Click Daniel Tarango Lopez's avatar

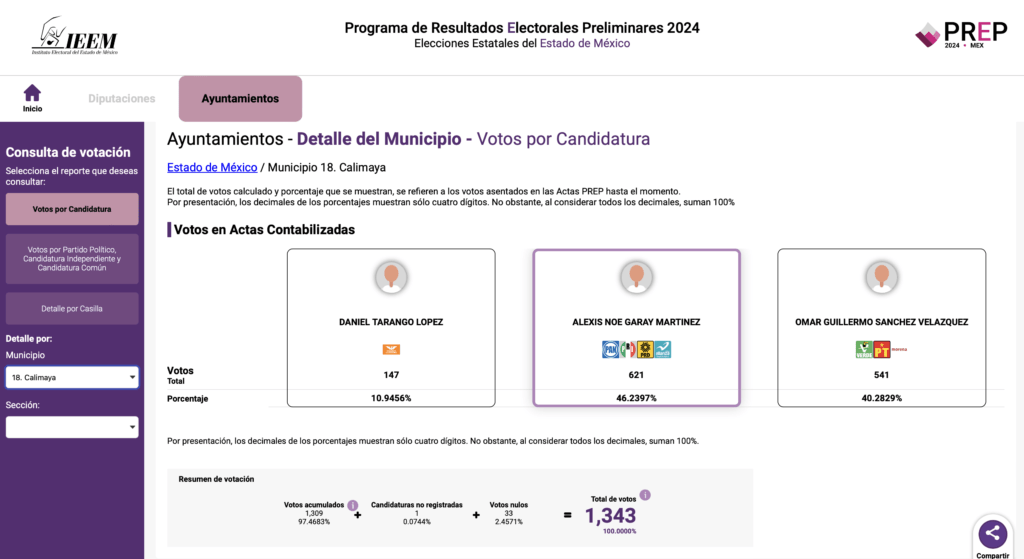pos(391,276)
